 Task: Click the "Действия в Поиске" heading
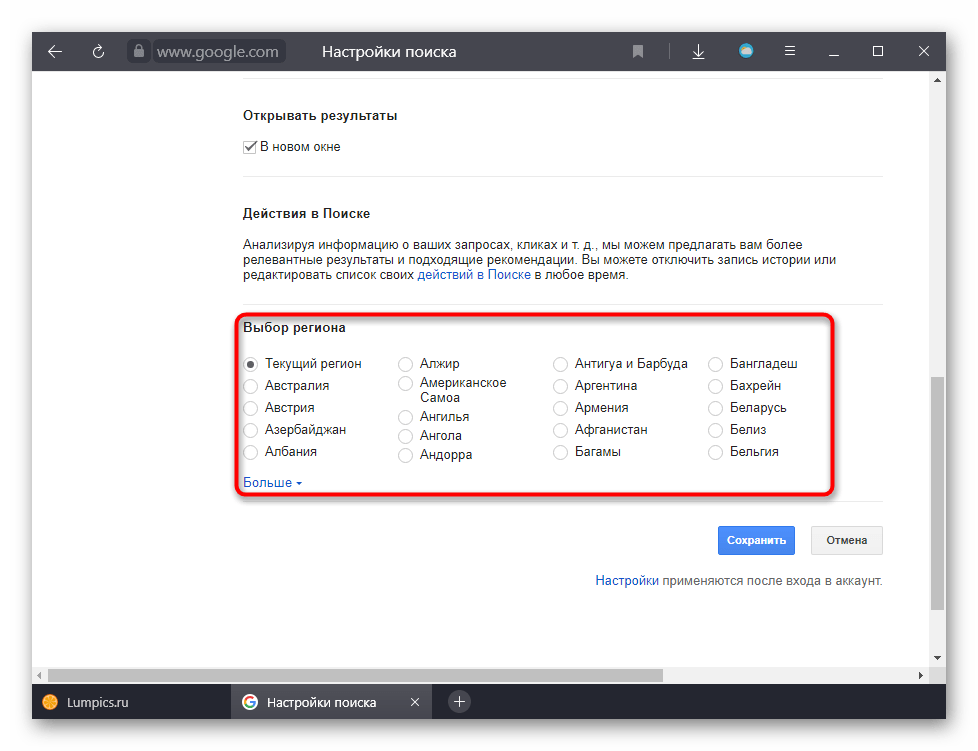point(306,213)
